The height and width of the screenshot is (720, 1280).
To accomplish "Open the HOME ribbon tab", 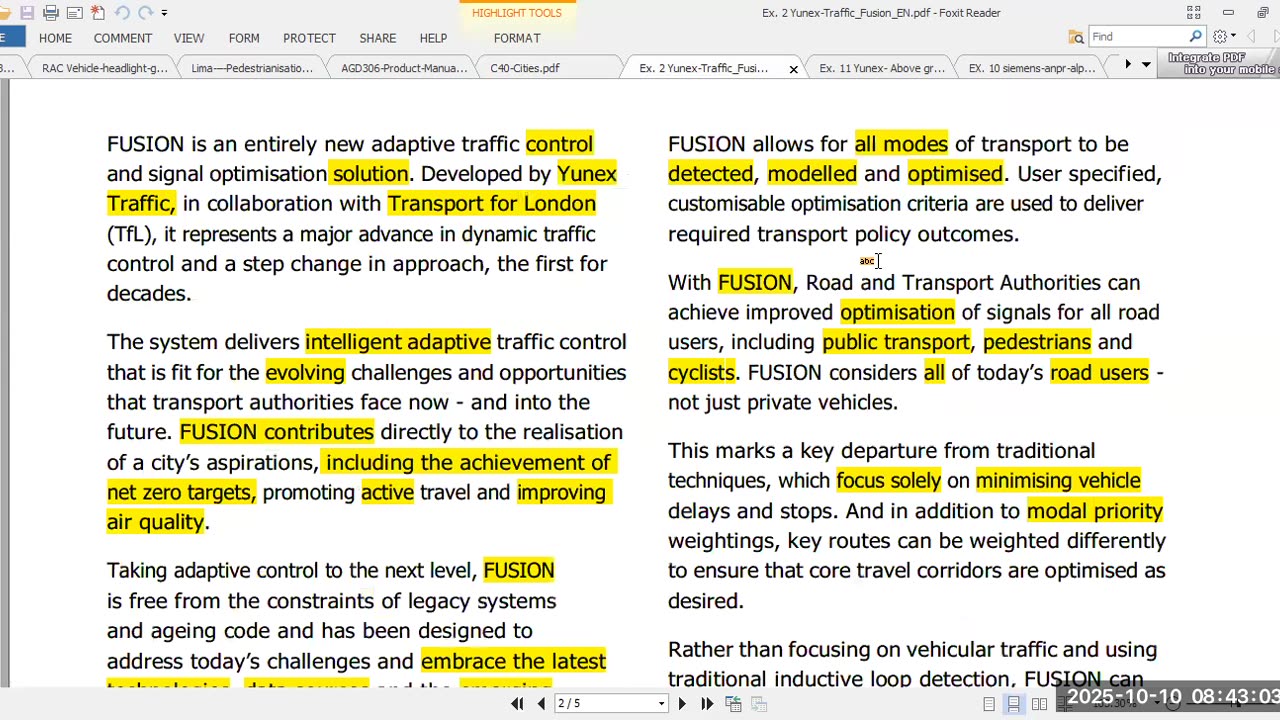I will 55,38.
